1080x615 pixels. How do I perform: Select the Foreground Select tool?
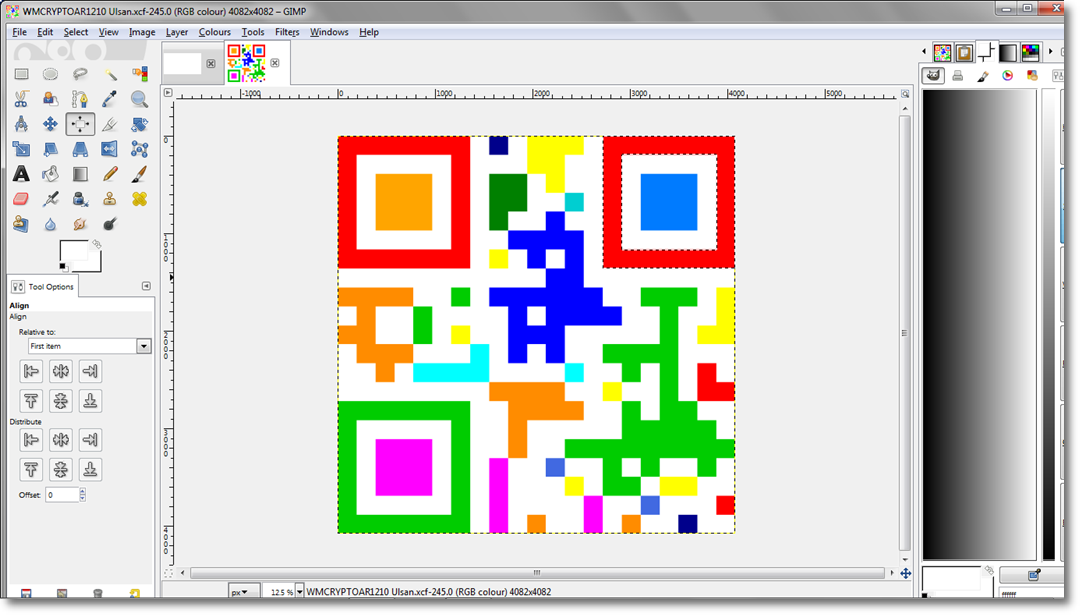[x=50, y=99]
